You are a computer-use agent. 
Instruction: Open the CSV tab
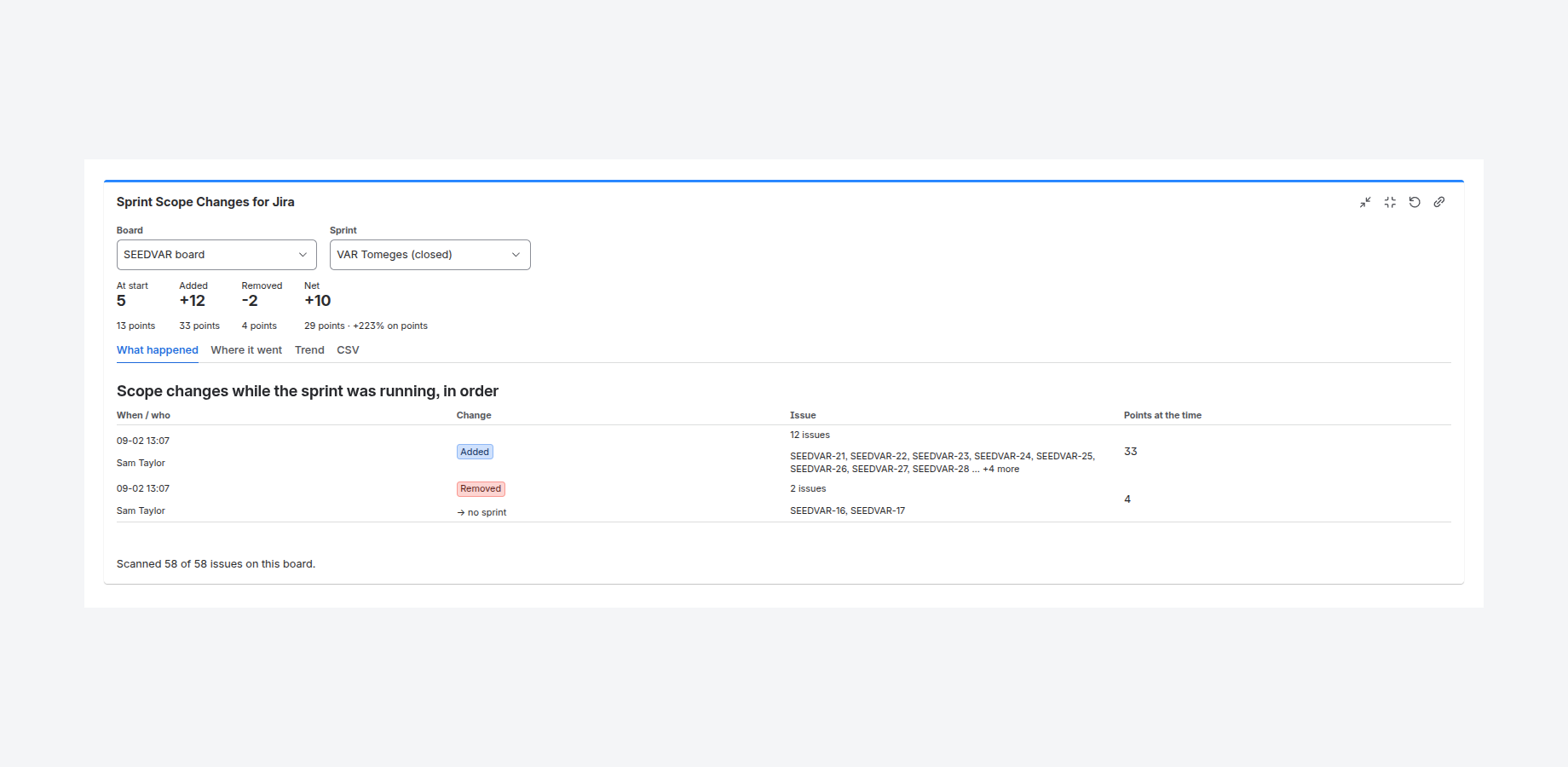tap(348, 350)
